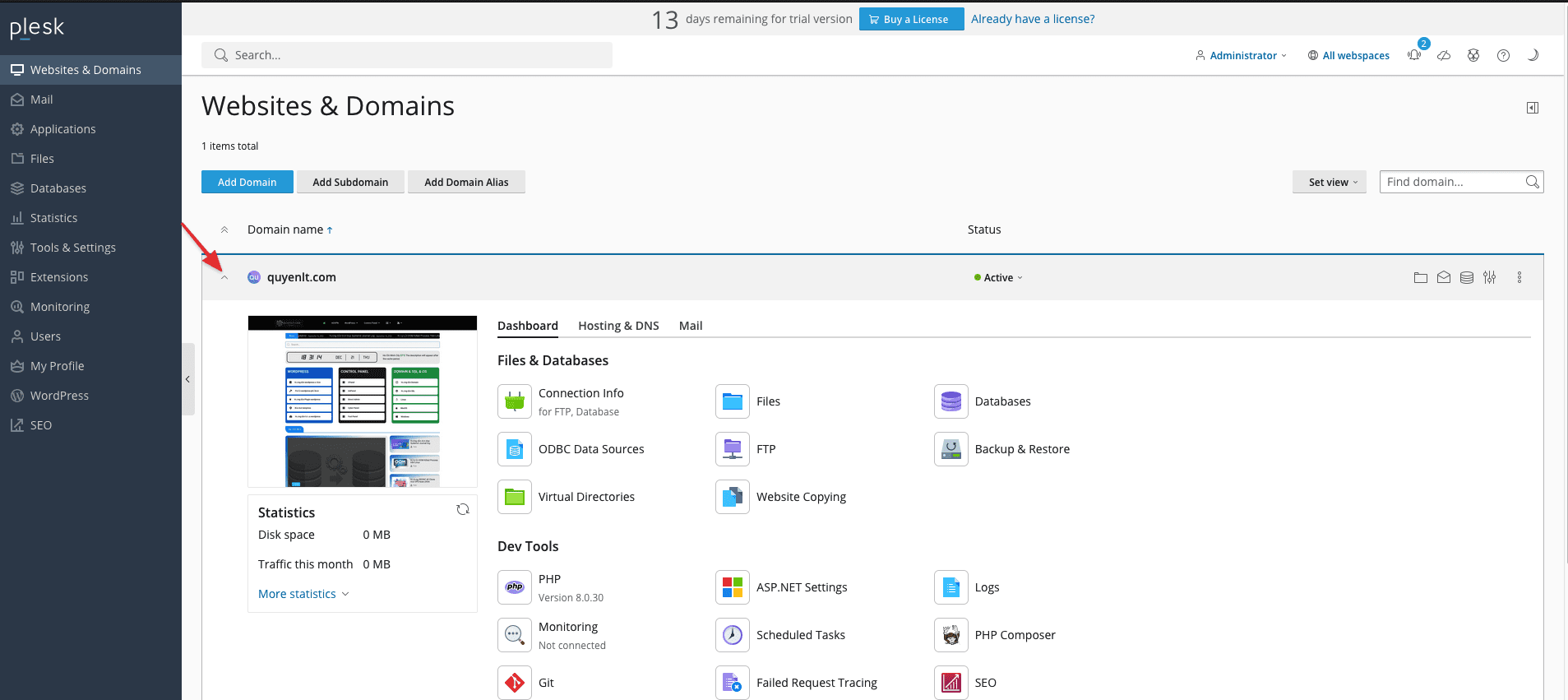Open the quyenlt.com website thumbnail
This screenshot has width=1568, height=700.
coord(363,401)
